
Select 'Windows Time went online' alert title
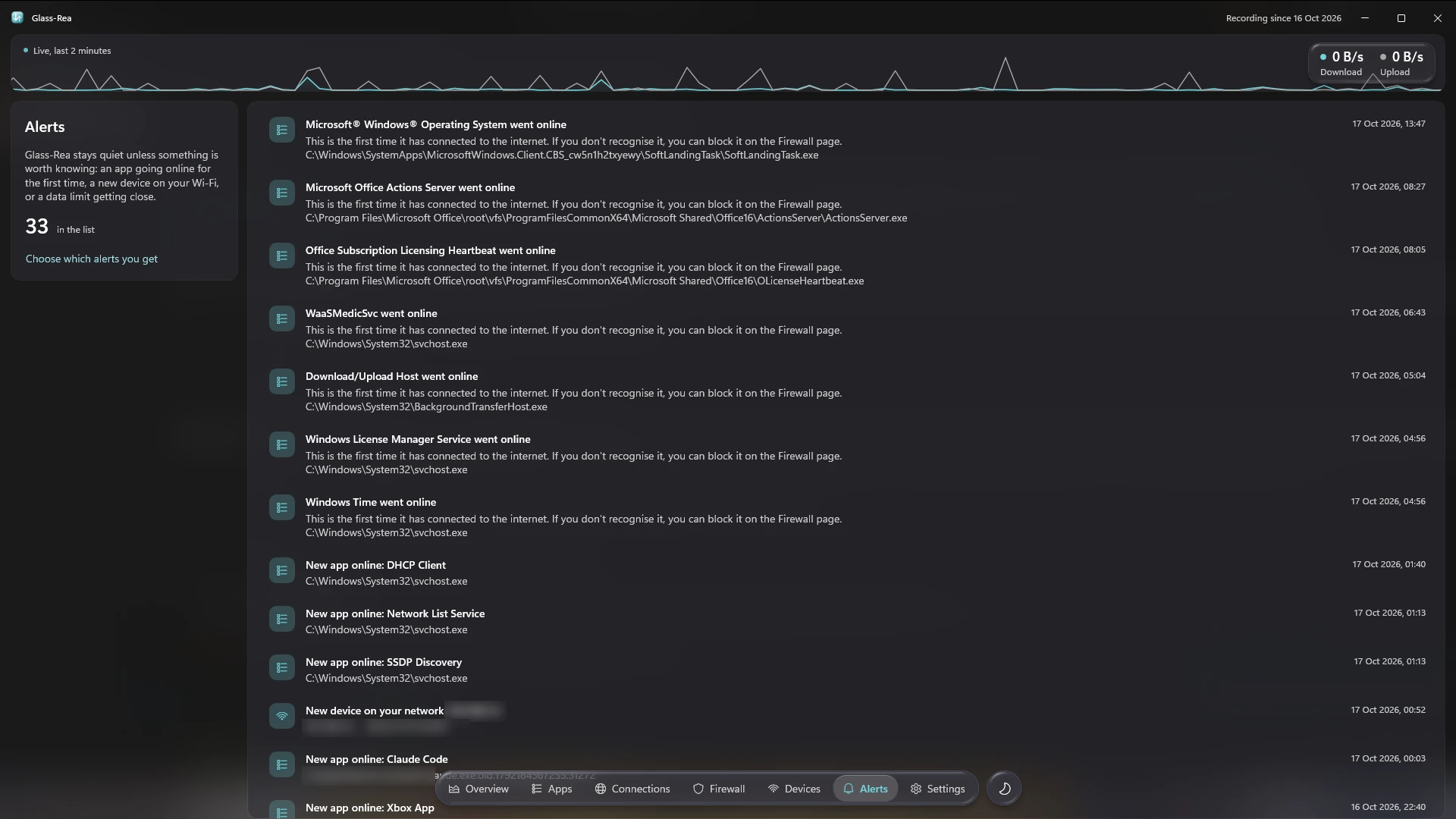371,502
